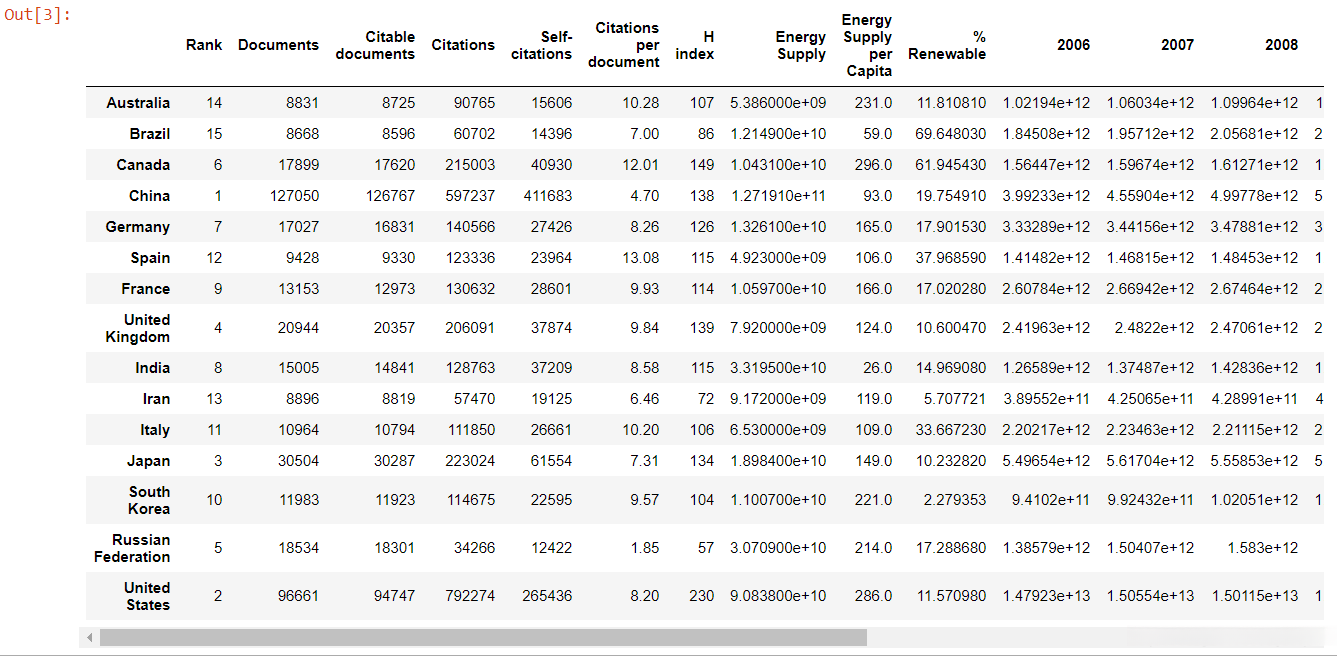
Task: Click the Citable documents column header
Action: (x=375, y=45)
